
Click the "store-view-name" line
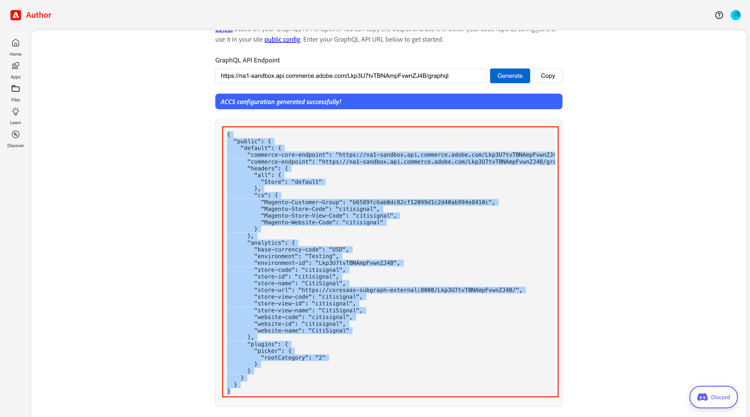click(x=310, y=310)
